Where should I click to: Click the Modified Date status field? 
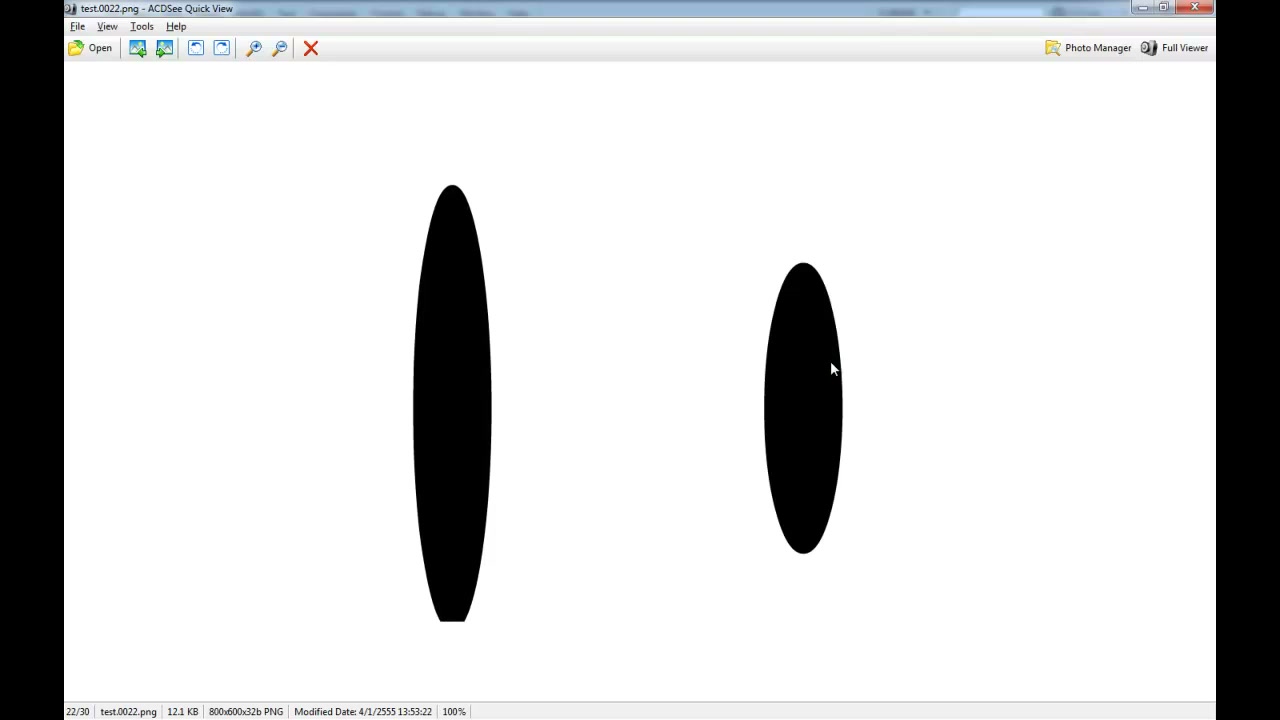click(x=363, y=712)
